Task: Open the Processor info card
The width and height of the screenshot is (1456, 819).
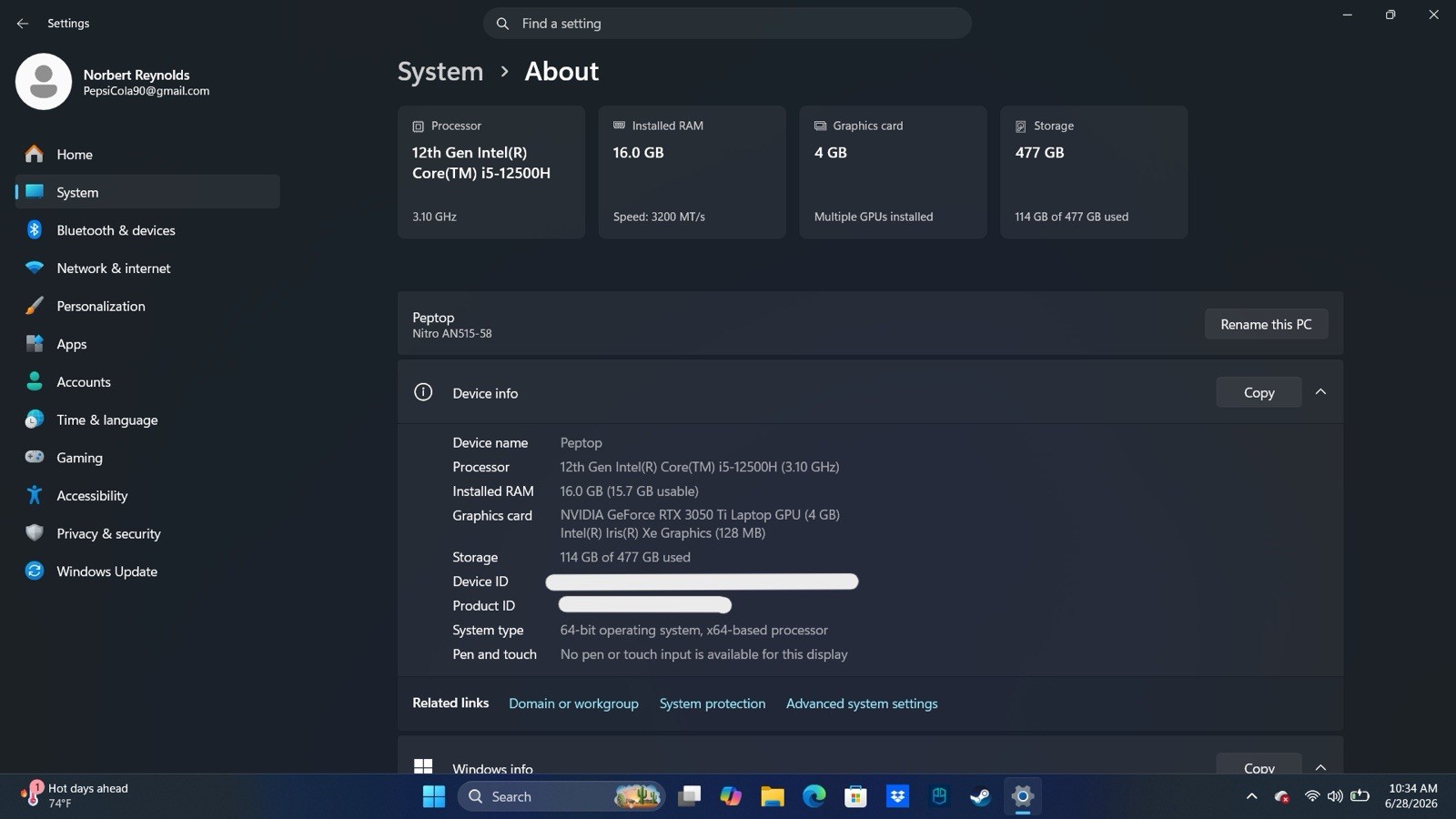Action: pyautogui.click(x=491, y=172)
